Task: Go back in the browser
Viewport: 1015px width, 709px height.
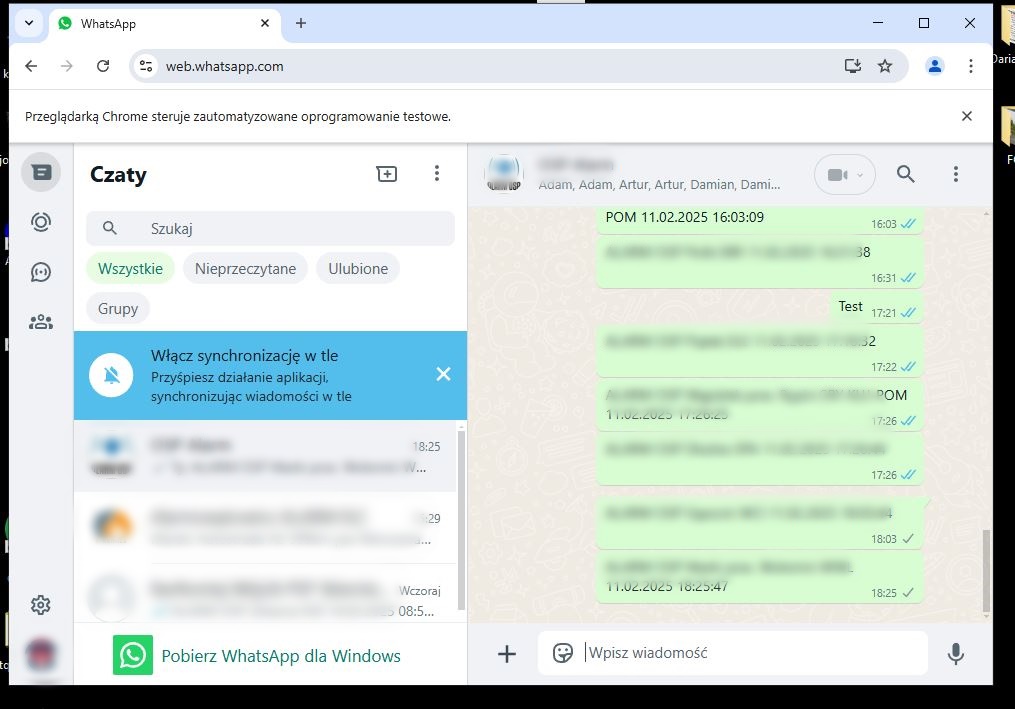Action: [x=31, y=66]
